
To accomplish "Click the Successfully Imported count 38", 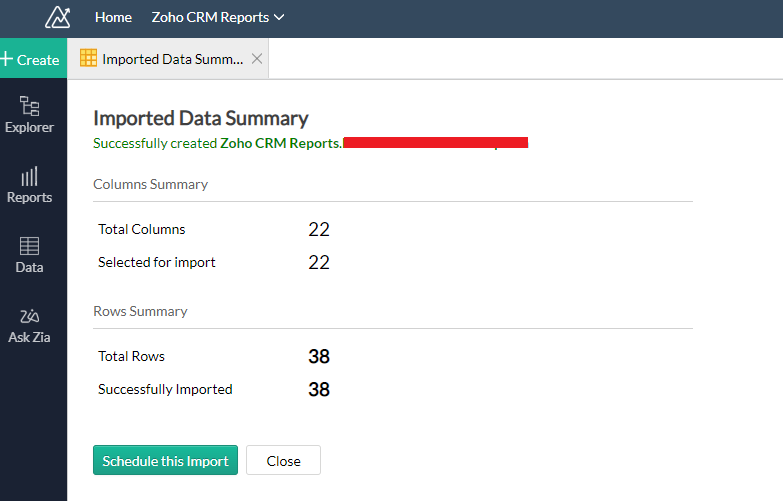I will [319, 390].
